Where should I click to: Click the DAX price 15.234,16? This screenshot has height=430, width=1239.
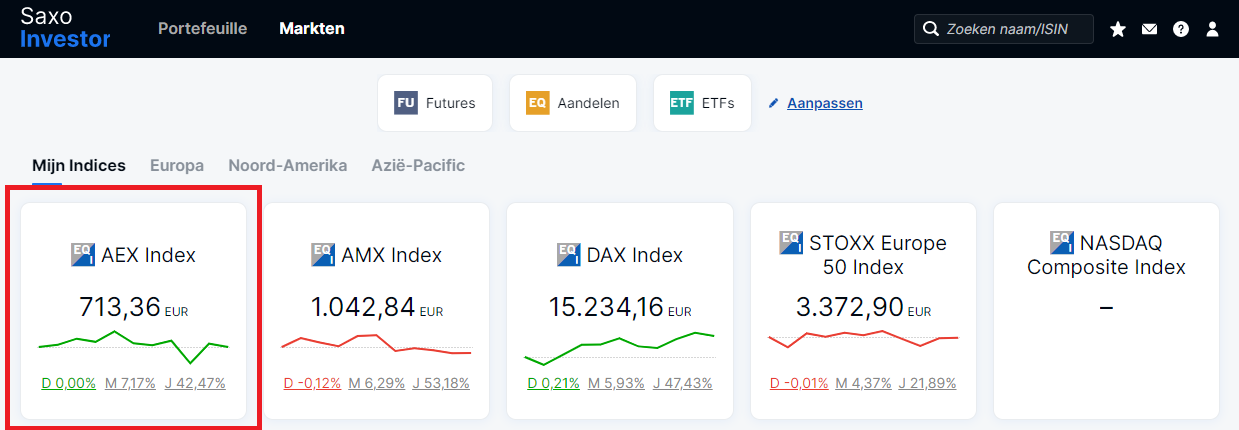[606, 306]
